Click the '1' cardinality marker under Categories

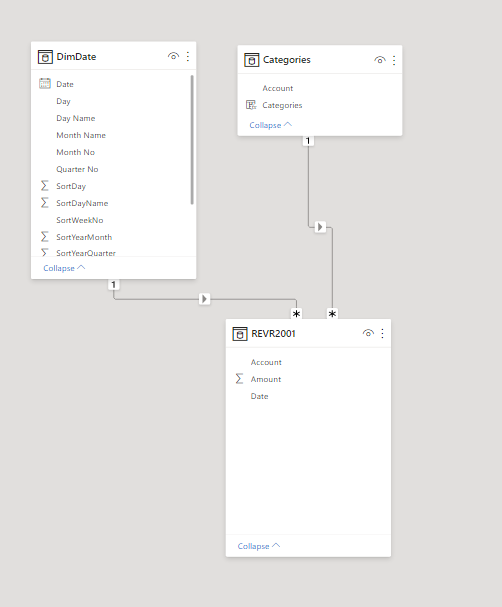tap(308, 141)
